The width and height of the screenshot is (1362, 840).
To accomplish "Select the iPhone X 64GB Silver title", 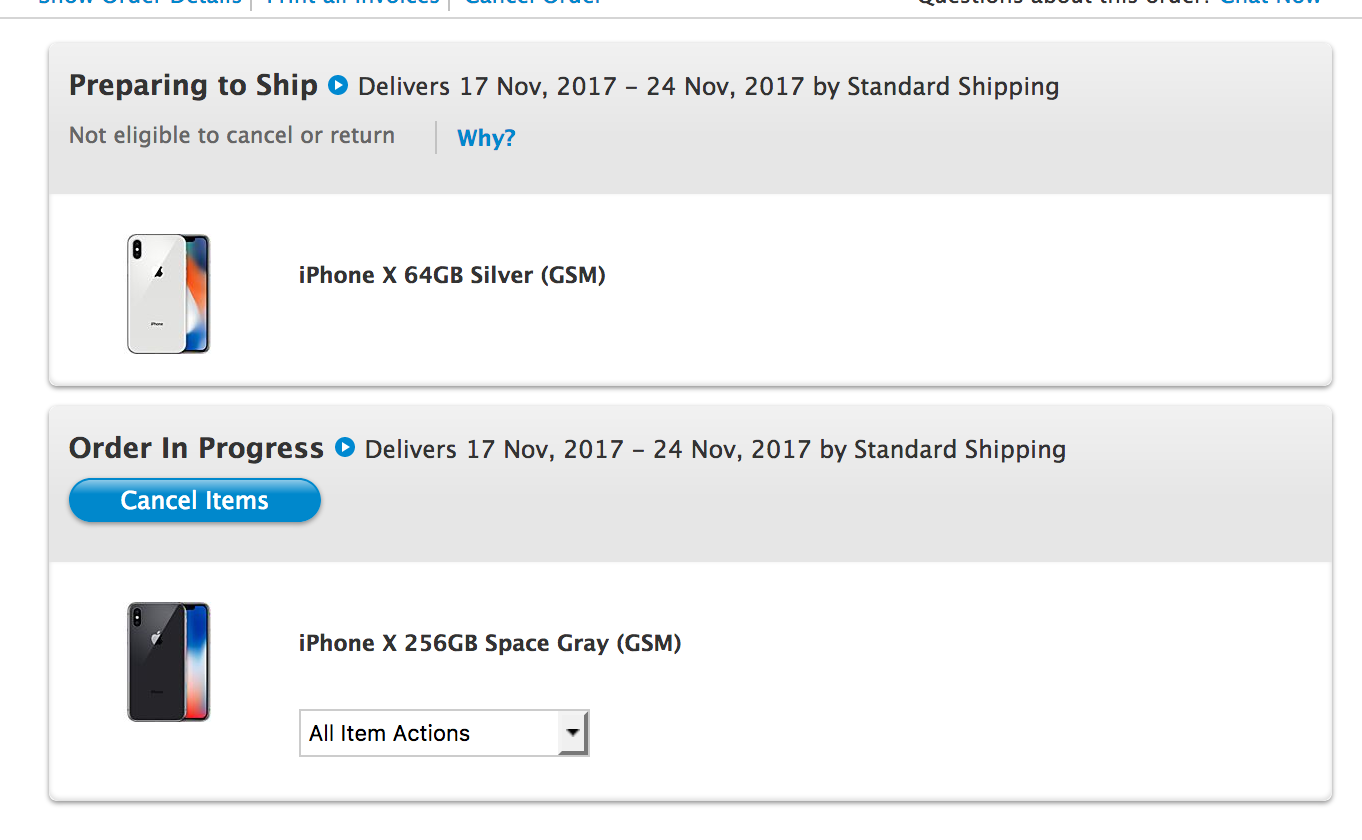I will point(452,275).
